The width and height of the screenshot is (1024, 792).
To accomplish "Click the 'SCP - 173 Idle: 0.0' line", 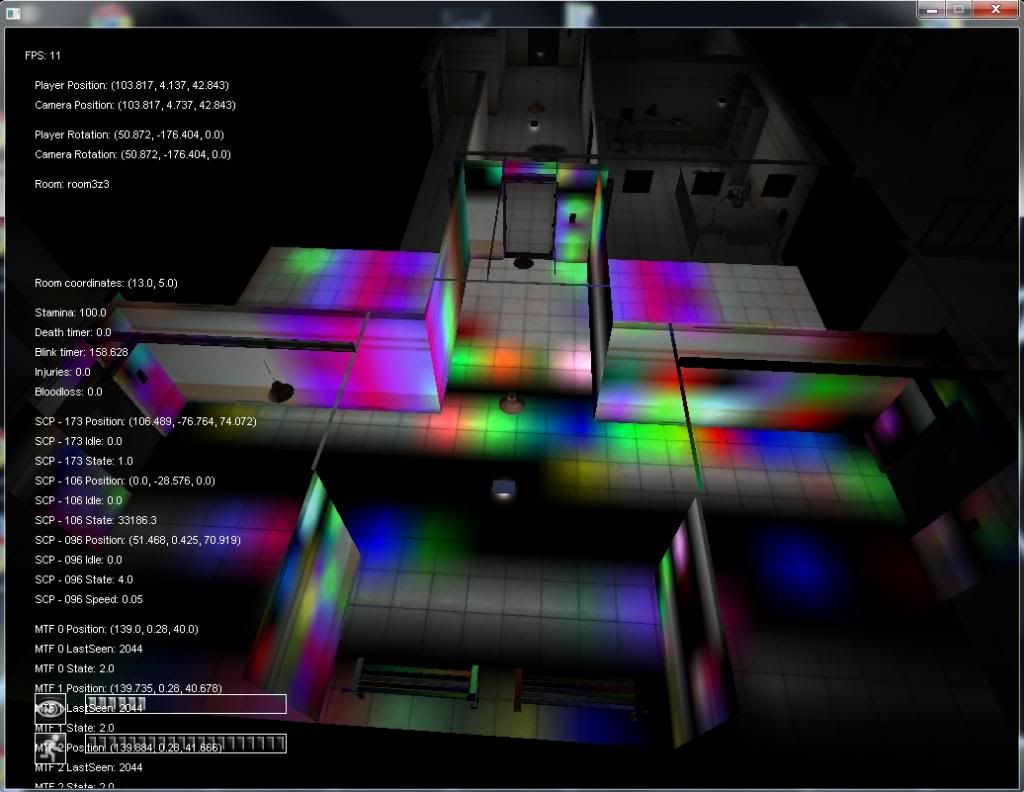I will (78, 441).
